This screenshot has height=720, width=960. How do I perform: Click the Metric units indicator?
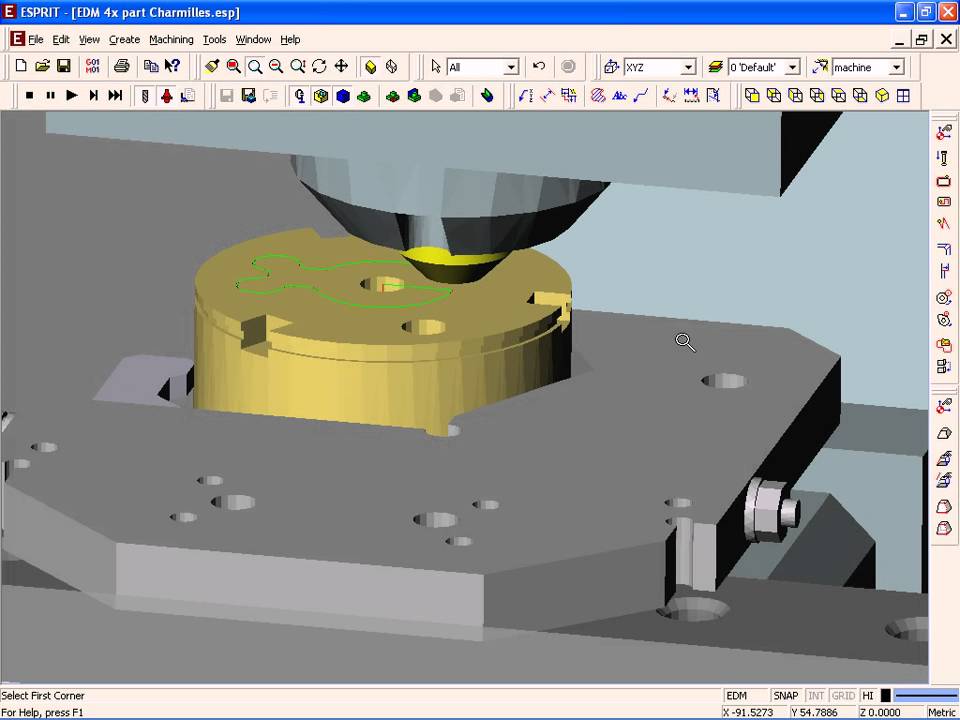point(942,712)
